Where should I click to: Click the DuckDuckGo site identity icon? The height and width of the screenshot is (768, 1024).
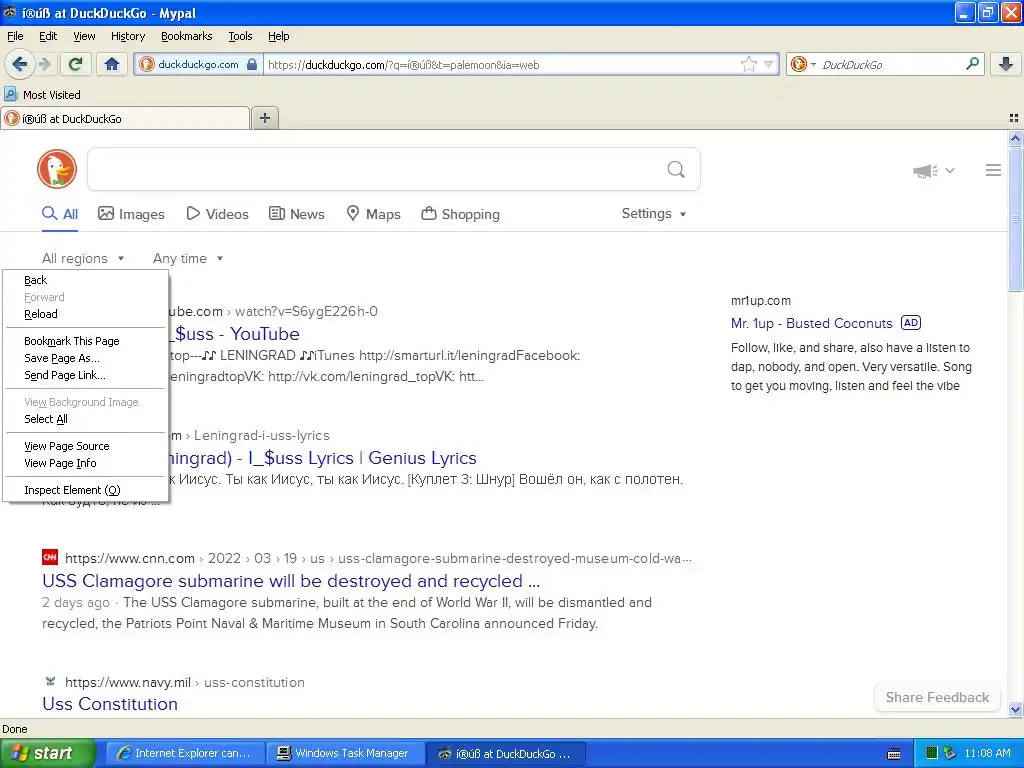[147, 64]
